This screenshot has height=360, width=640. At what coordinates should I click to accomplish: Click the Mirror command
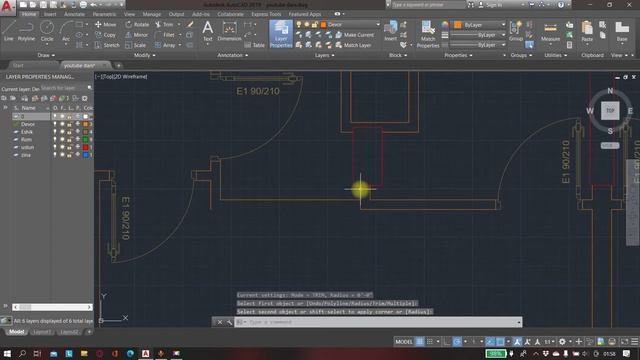137,35
